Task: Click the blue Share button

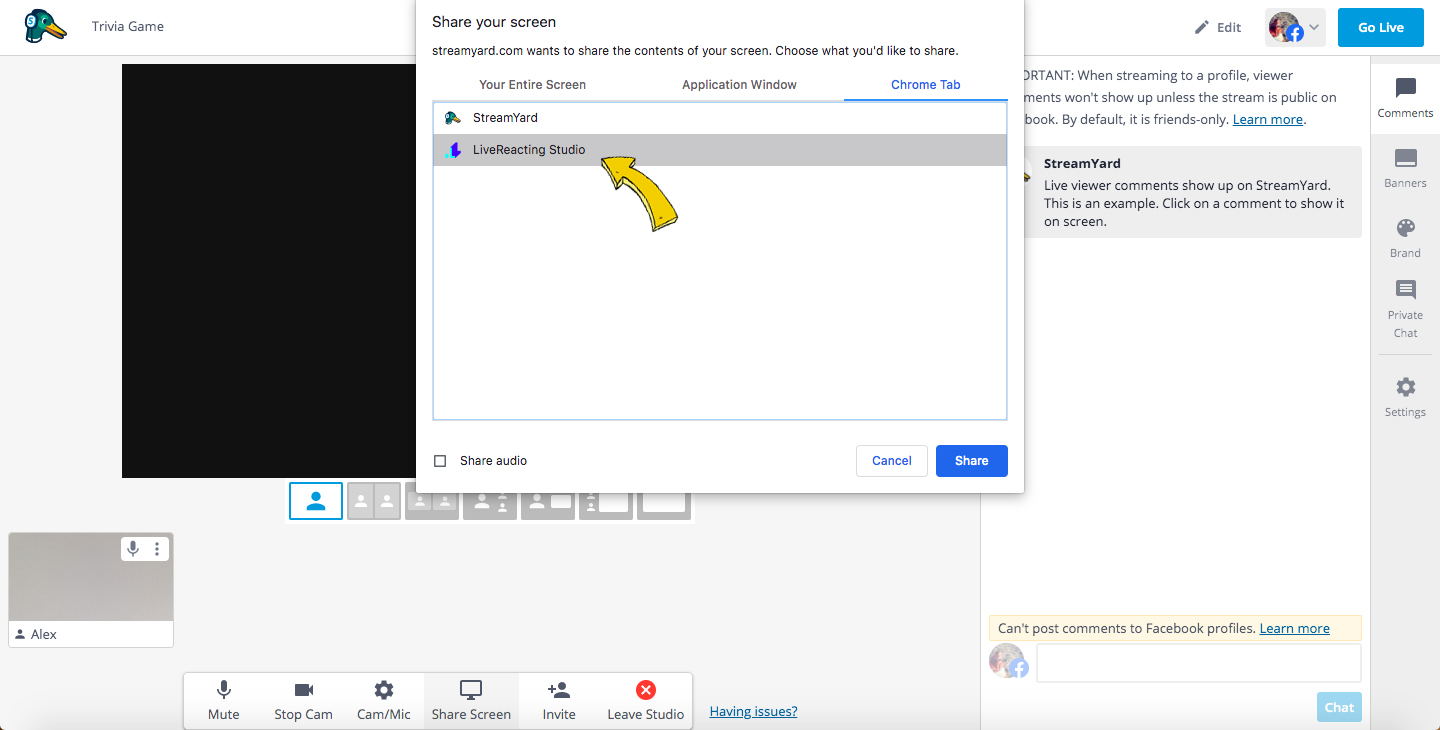Action: (972, 461)
